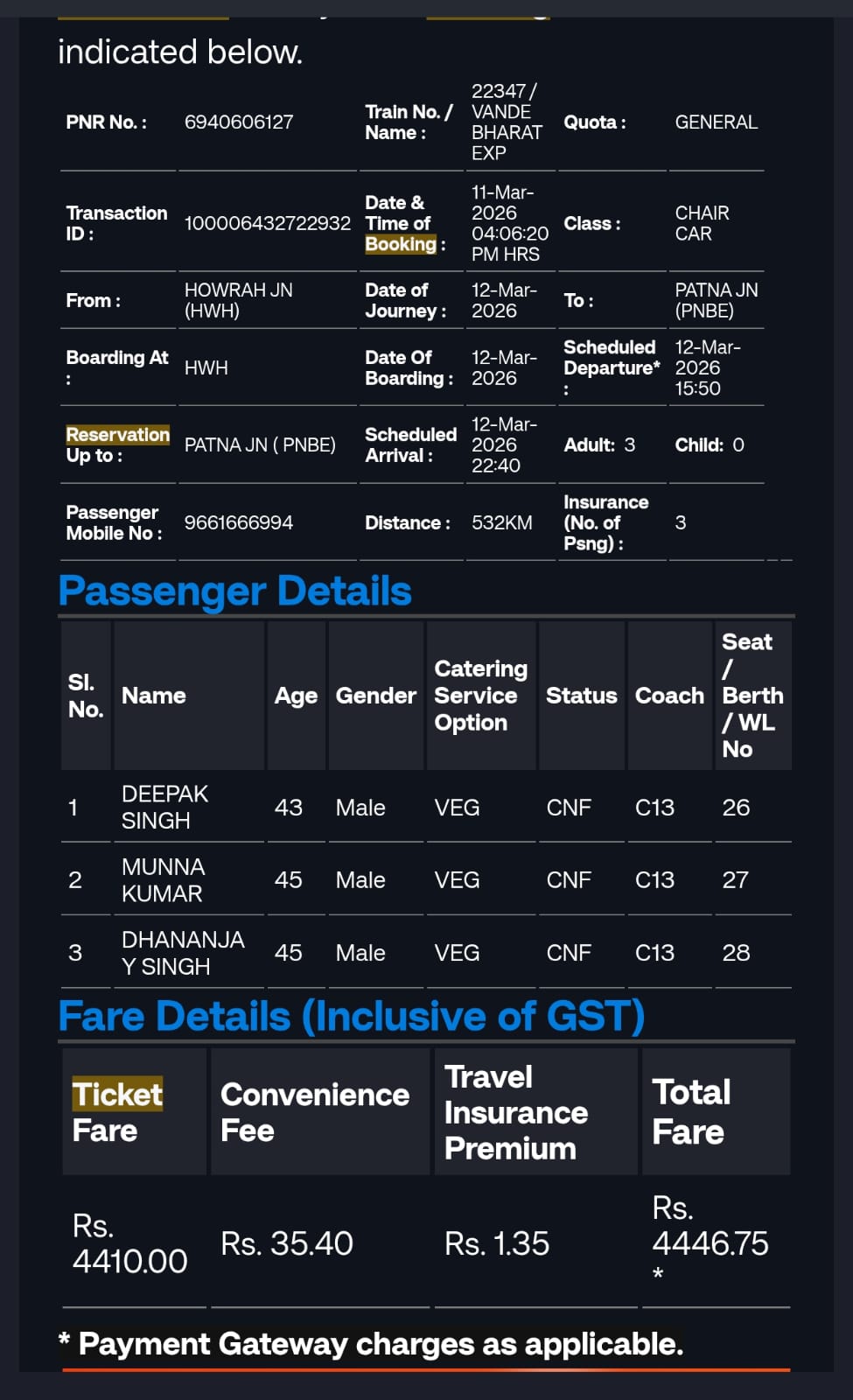Click the Travel Insurance Premium value Rs. 1.35
The height and width of the screenshot is (1400, 853).
(497, 1243)
